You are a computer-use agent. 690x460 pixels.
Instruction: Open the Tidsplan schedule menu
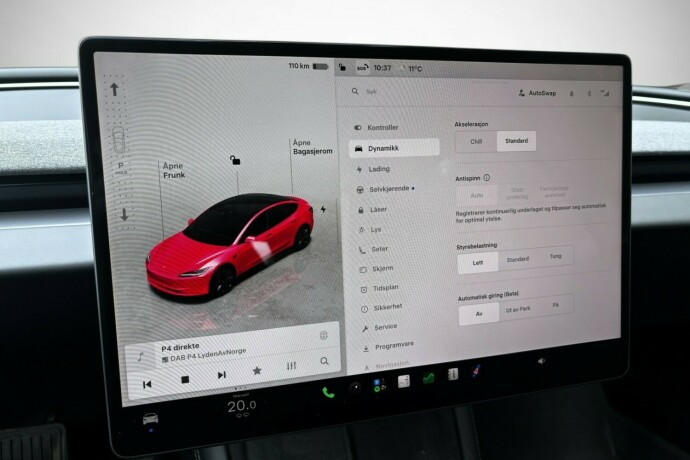pos(379,288)
